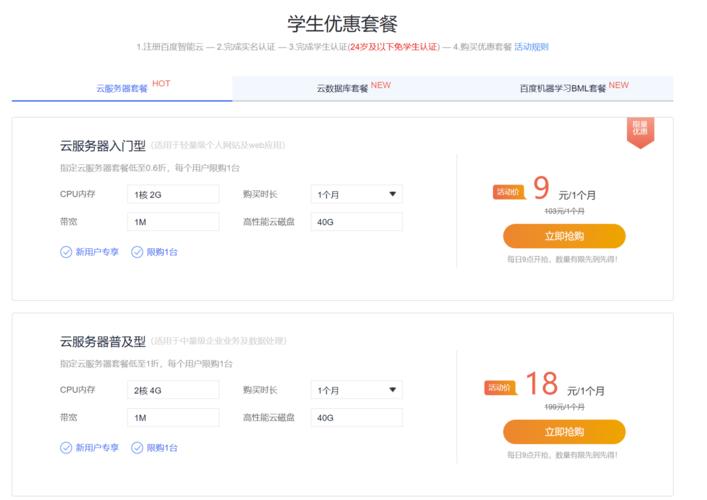Click the red 24岁及以下免学生认证 text
This screenshot has width=707, height=500.
coord(394,47)
